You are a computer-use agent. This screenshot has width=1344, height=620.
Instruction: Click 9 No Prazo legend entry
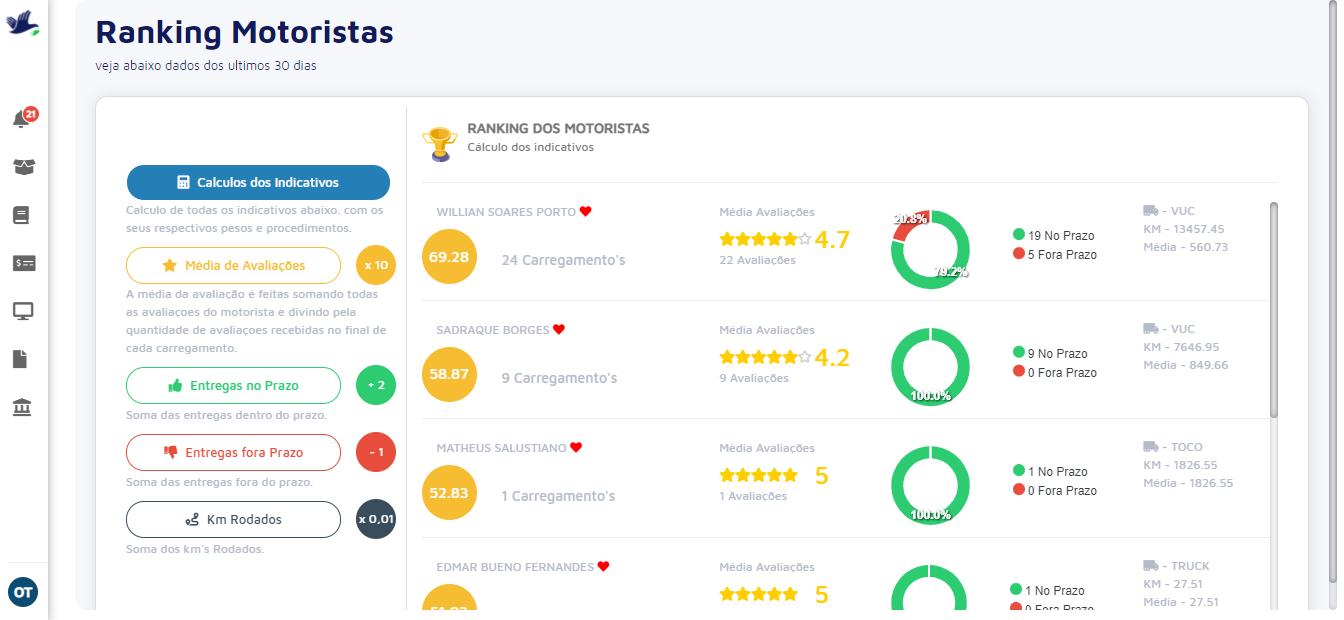pos(1050,353)
